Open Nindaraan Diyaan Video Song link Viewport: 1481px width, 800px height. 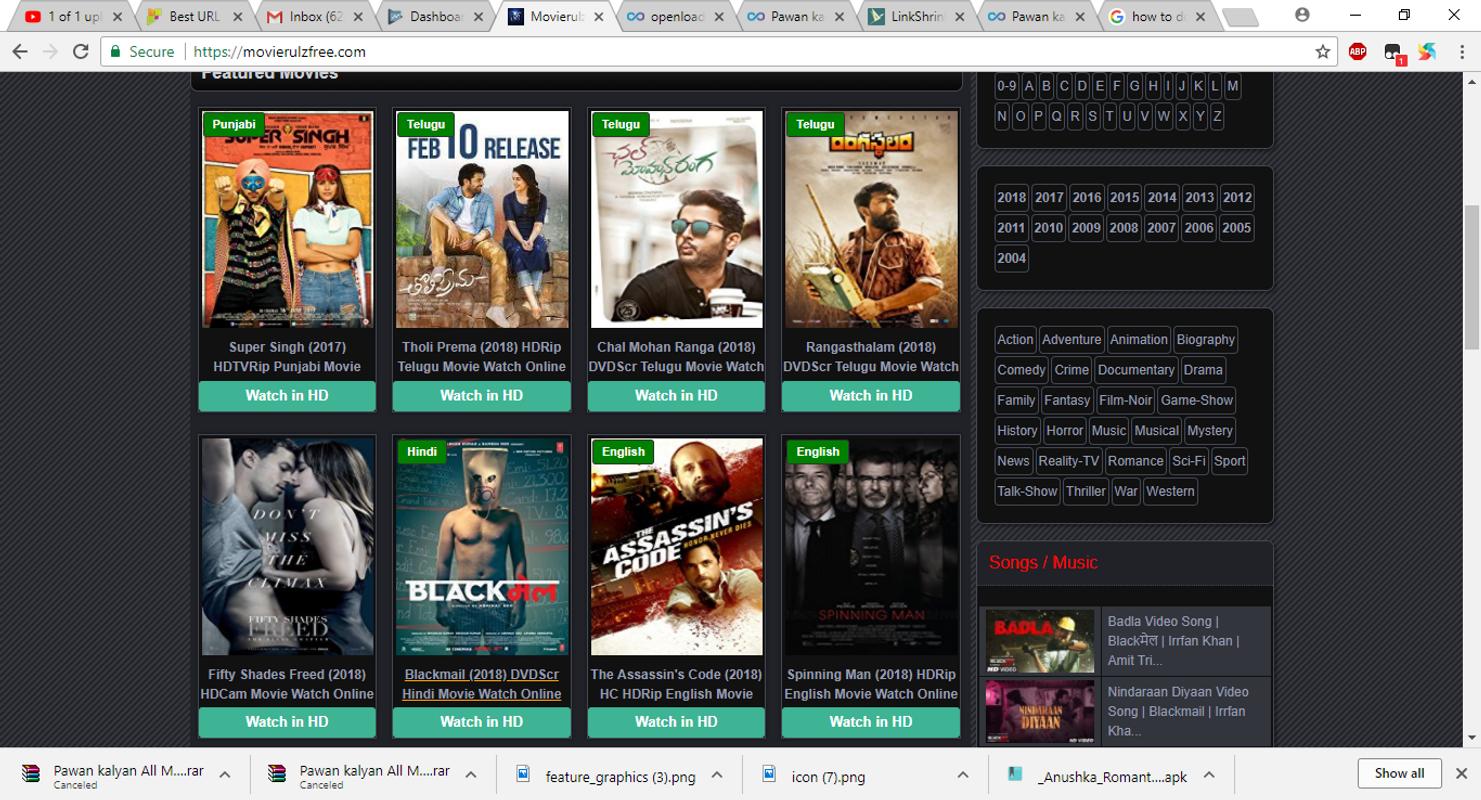click(1178, 711)
